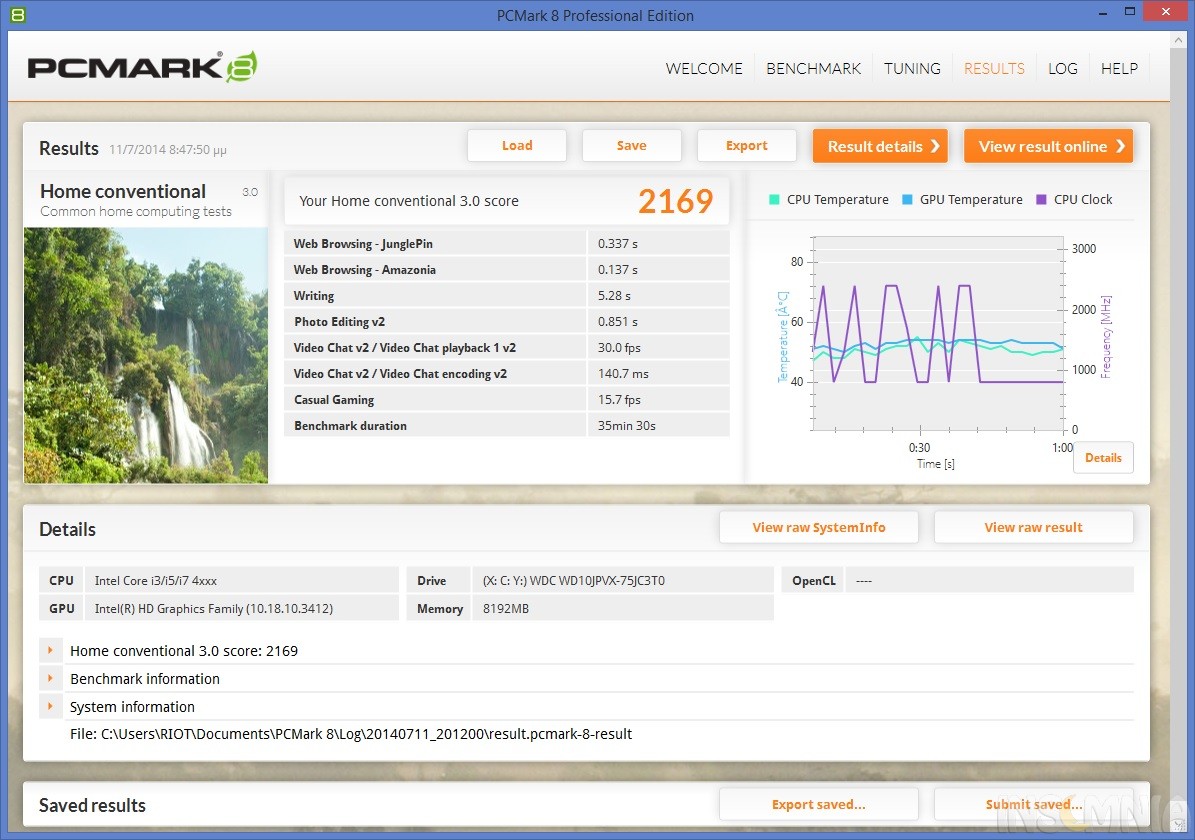Click GPU Temperature legend color square
This screenshot has height=840, width=1195.
click(x=907, y=200)
